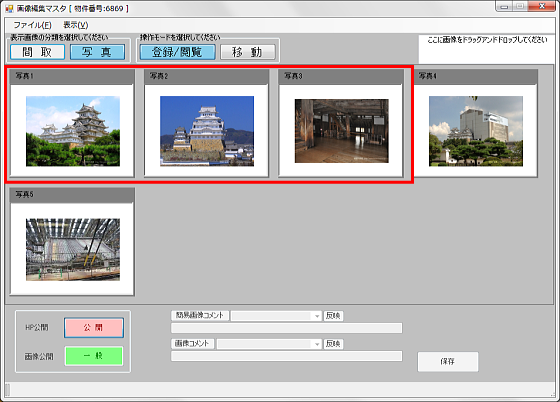Open the 表示(V) menu
Image resolution: width=560 pixels, height=402 pixels.
tap(76, 25)
